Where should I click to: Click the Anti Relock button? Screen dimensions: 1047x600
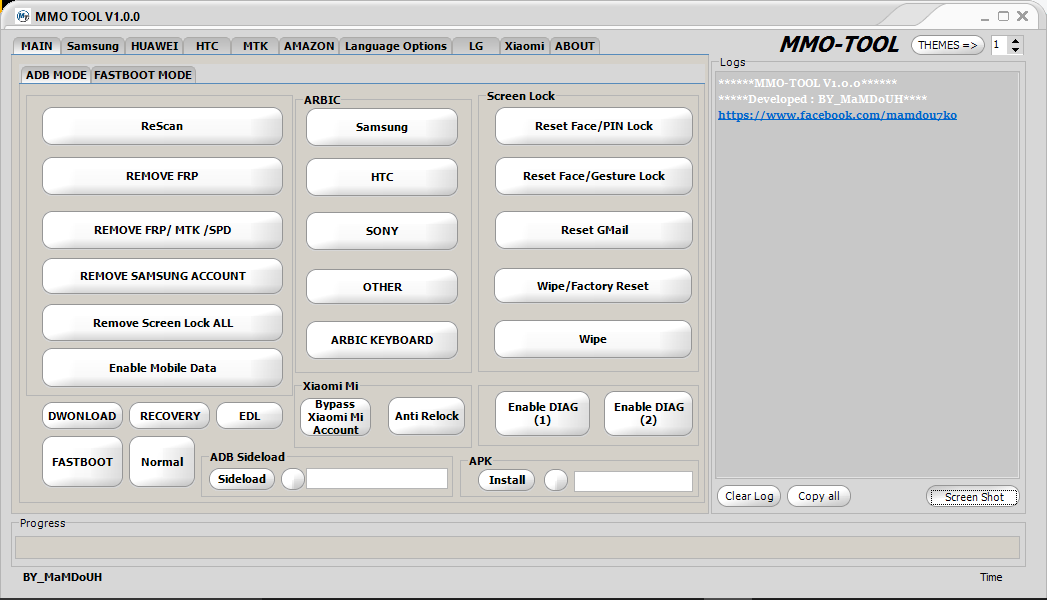(x=427, y=416)
